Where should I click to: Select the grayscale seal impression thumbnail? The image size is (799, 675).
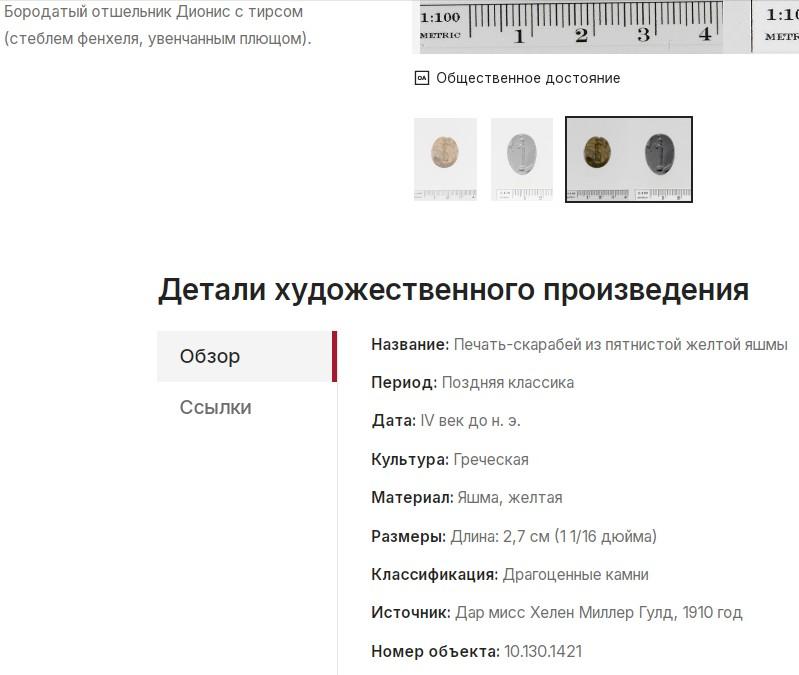tap(521, 159)
